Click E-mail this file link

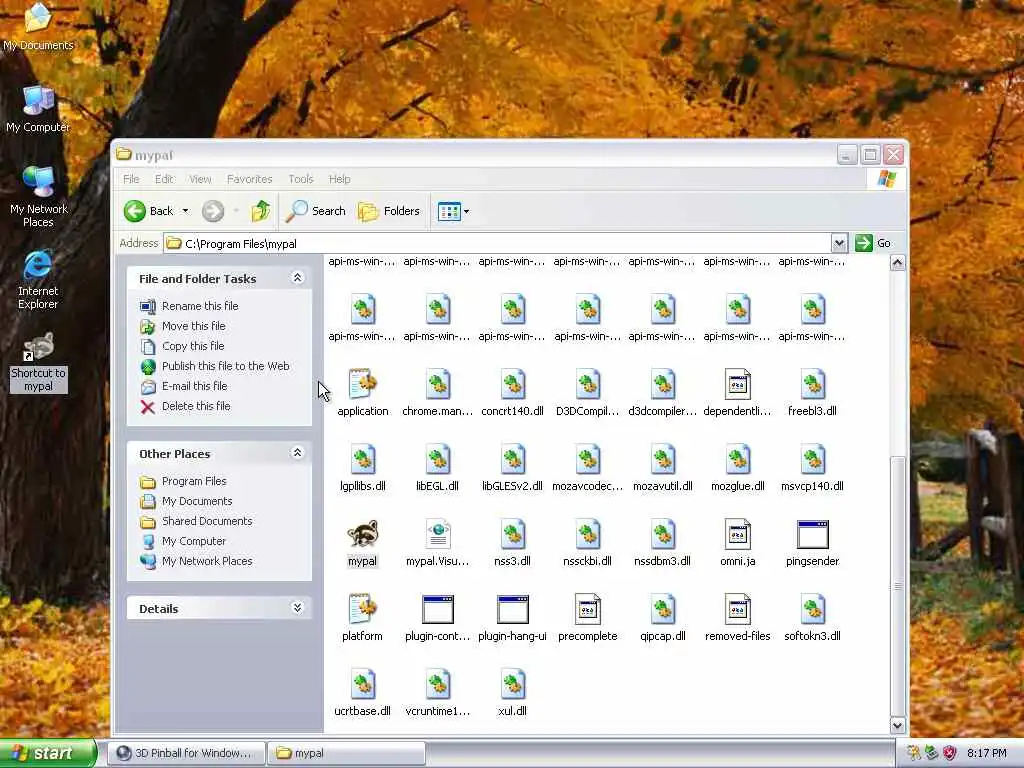195,386
